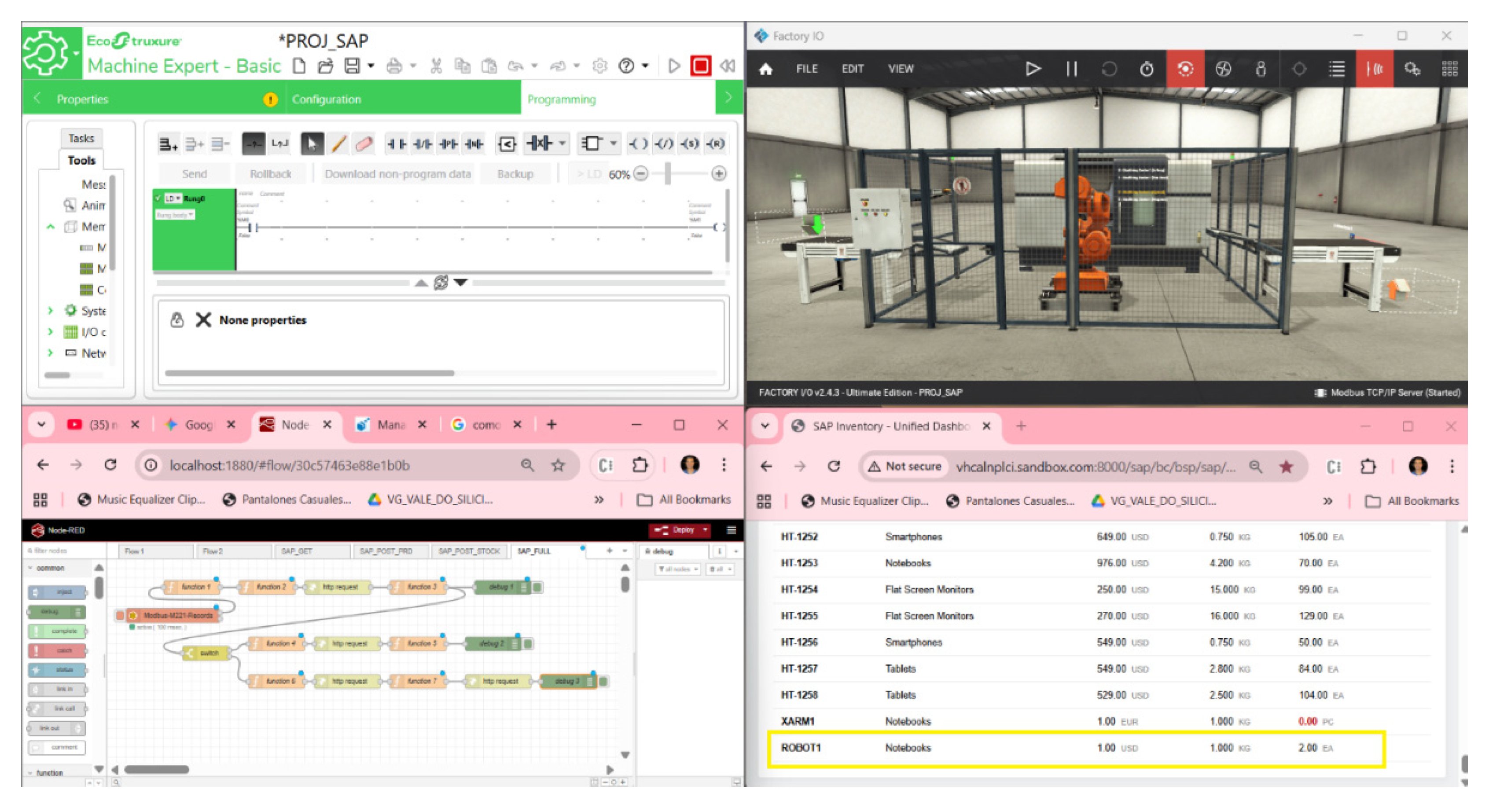Screen dimensions: 1489x812
Task: Toggle Factory IO red camera icon
Action: 1185,69
